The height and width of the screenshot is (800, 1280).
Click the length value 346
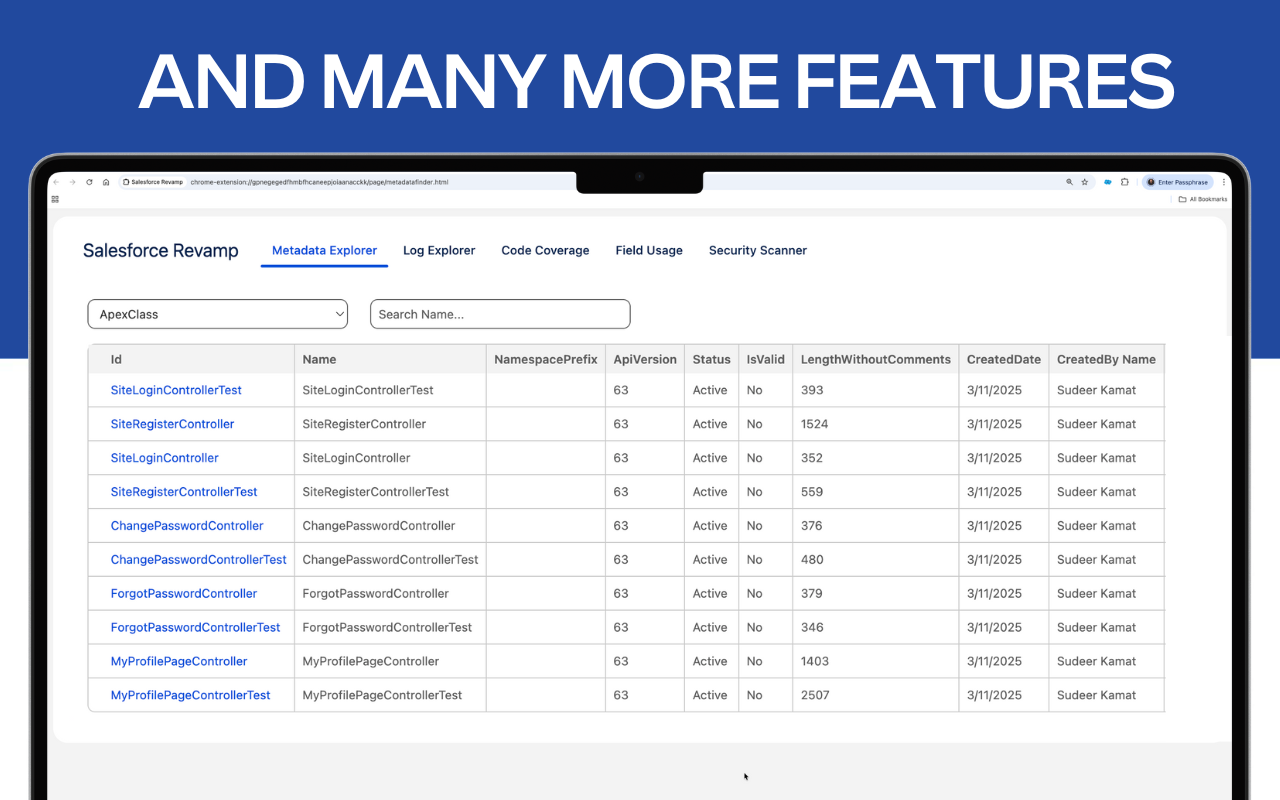[x=812, y=628]
